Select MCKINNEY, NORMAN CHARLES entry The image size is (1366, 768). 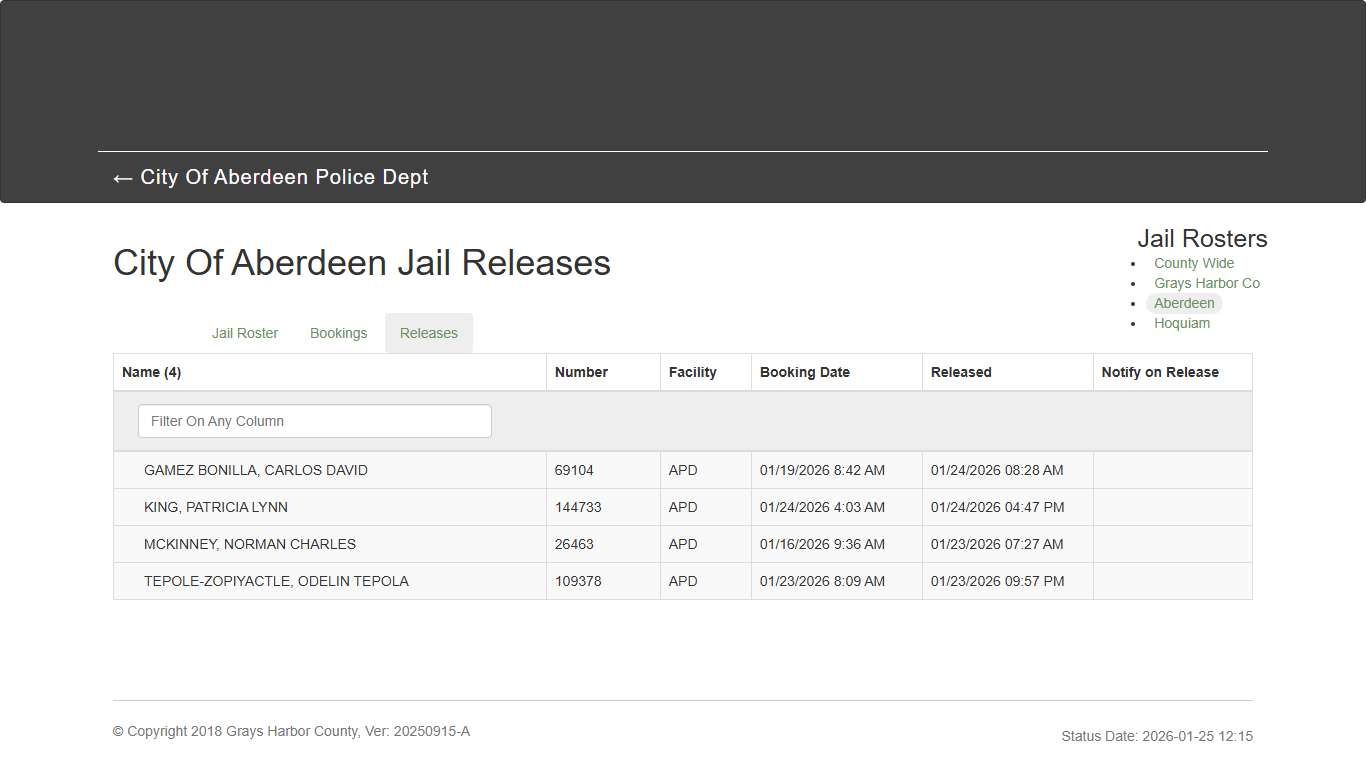point(250,544)
